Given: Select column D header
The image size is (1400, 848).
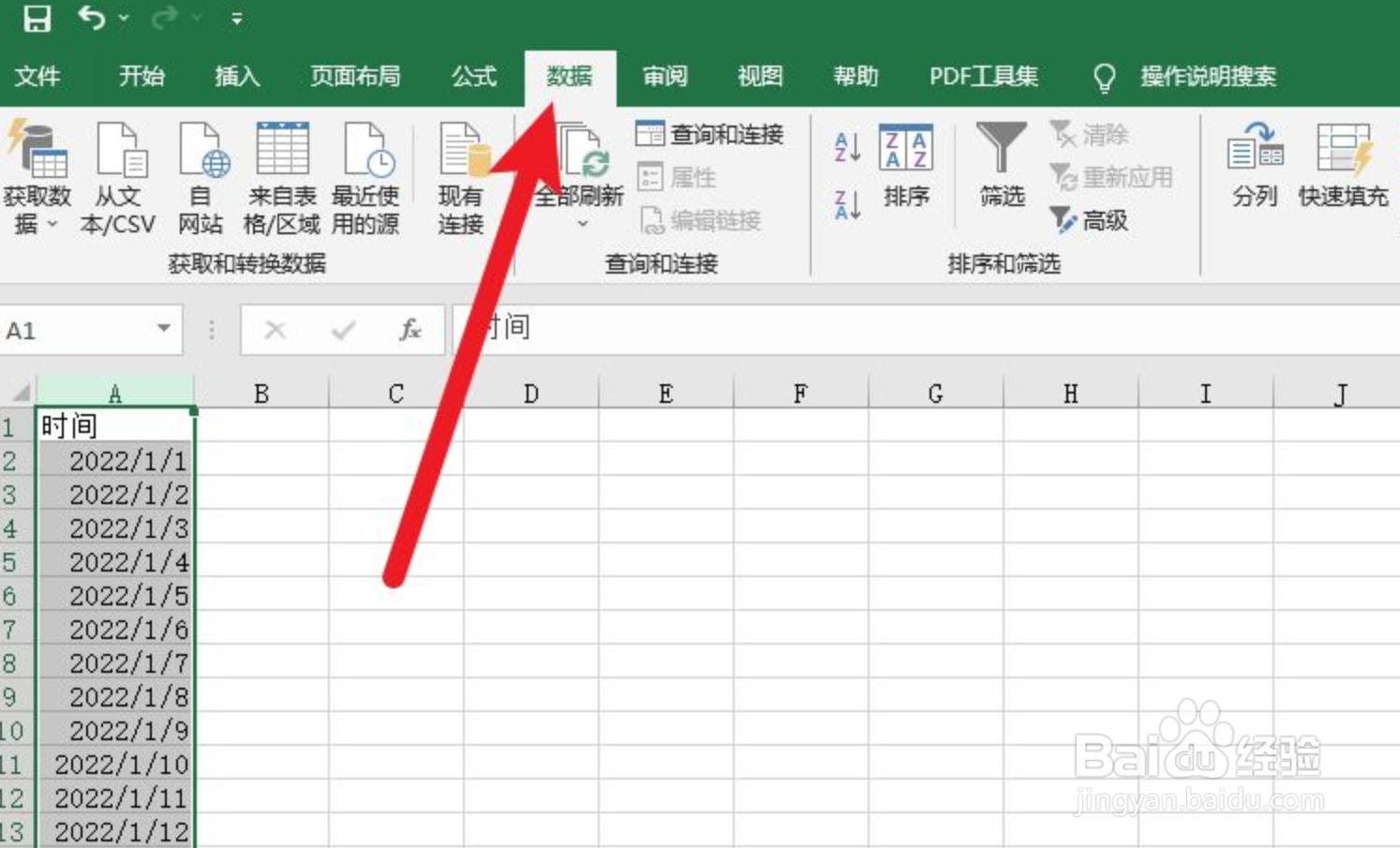Looking at the screenshot, I should (x=531, y=393).
